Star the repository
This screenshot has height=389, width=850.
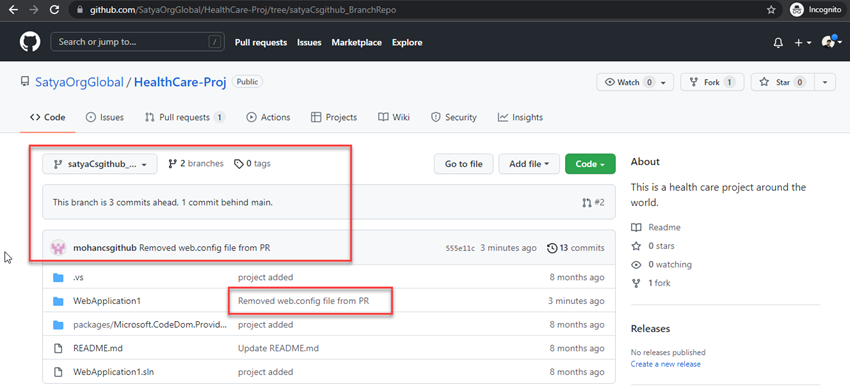[x=783, y=82]
